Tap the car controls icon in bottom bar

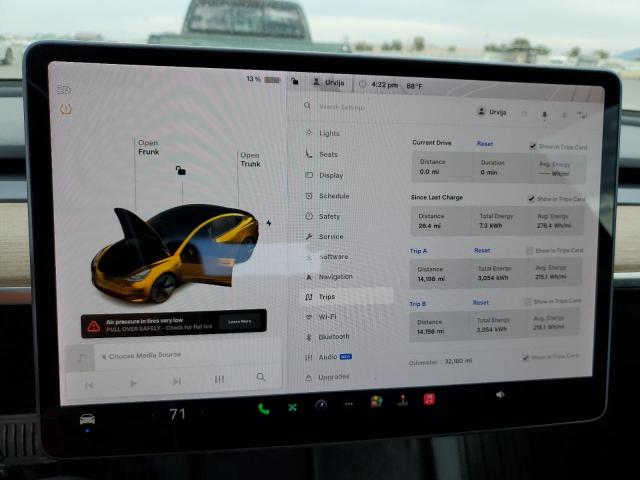pos(87,419)
